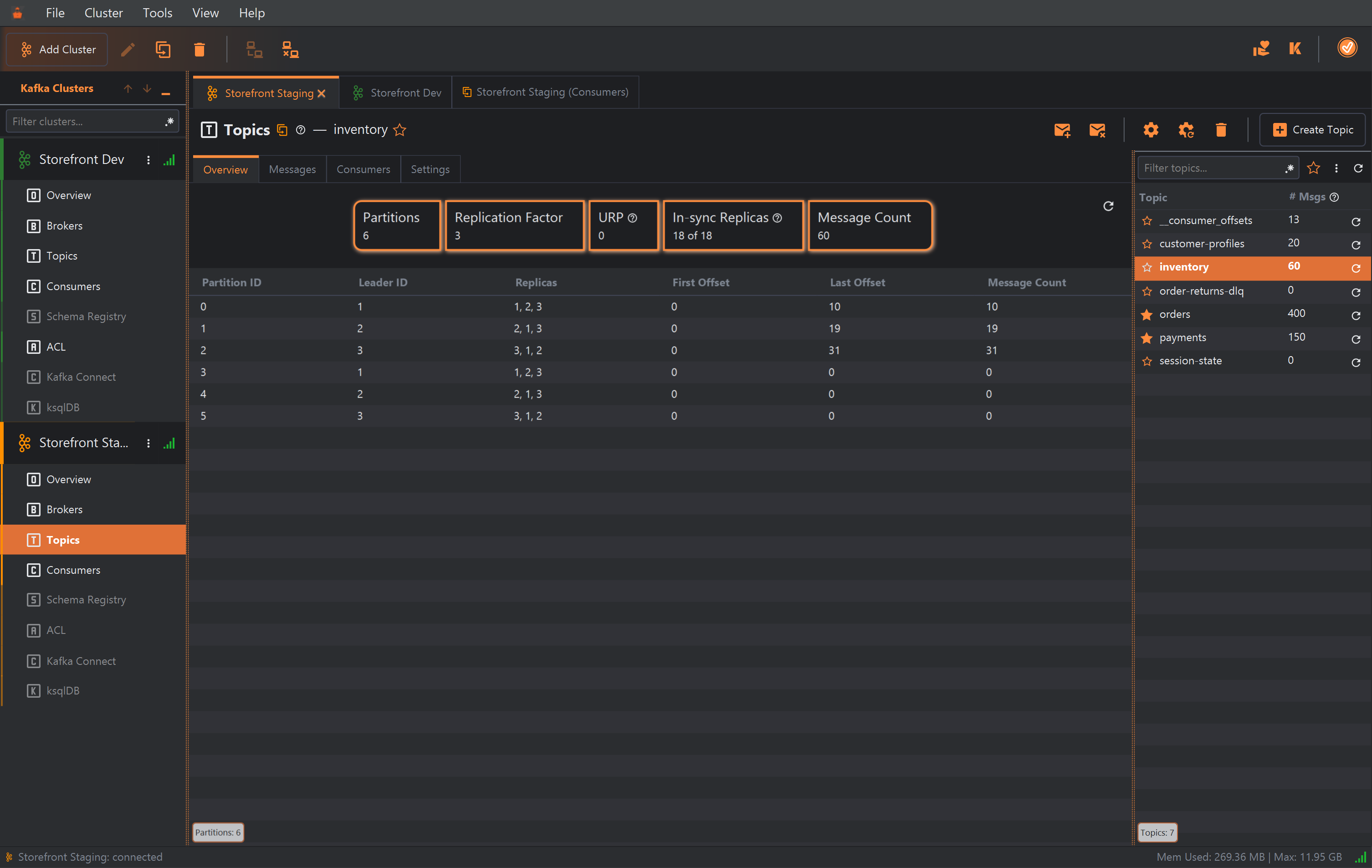Click the connect cluster toolbar icon
Image resolution: width=1372 pixels, height=868 pixels.
tap(254, 50)
